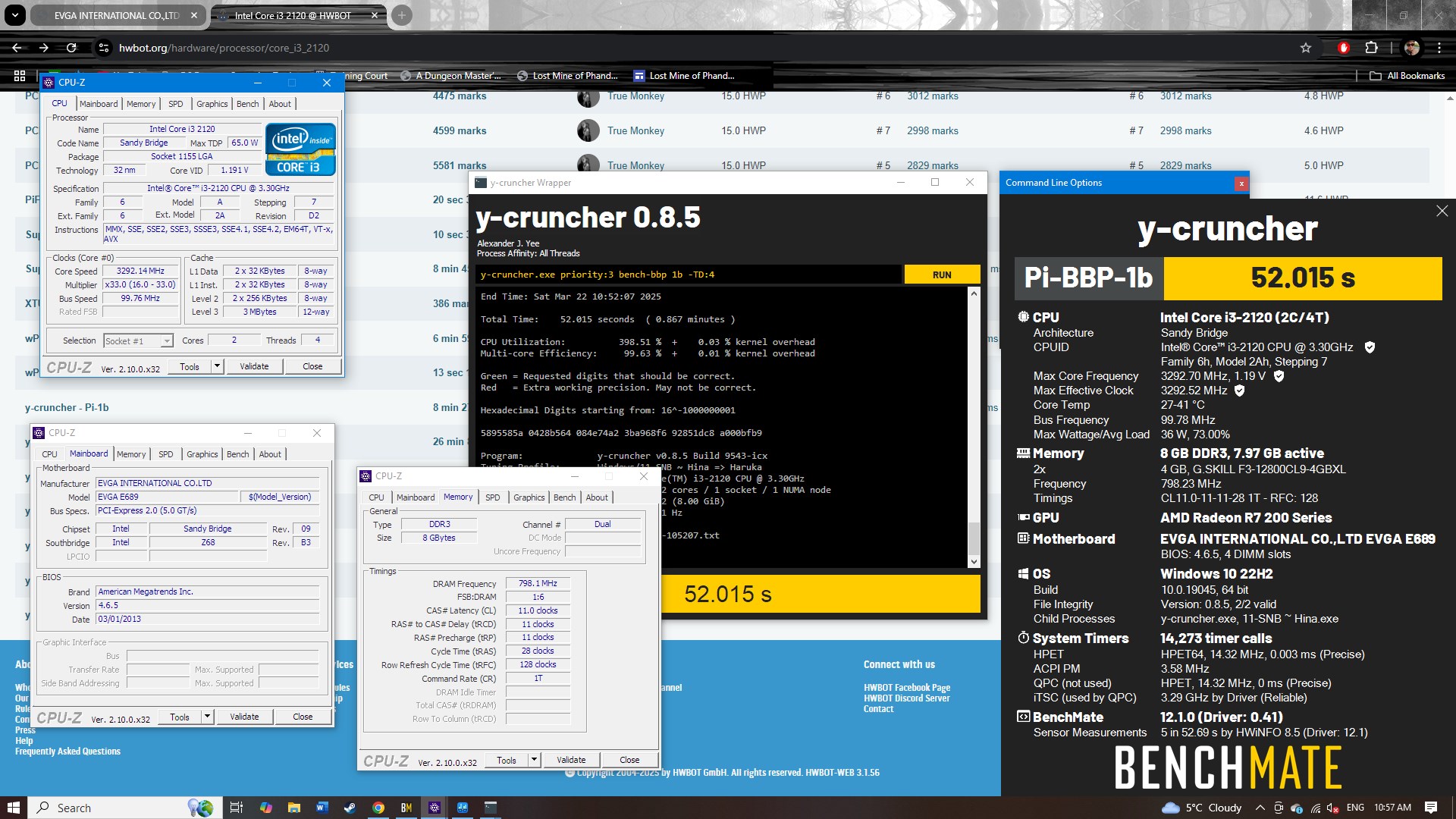Expand Tools dropdown arrow in CPU-Z Mainboard window
1456x819 pixels.
point(207,717)
